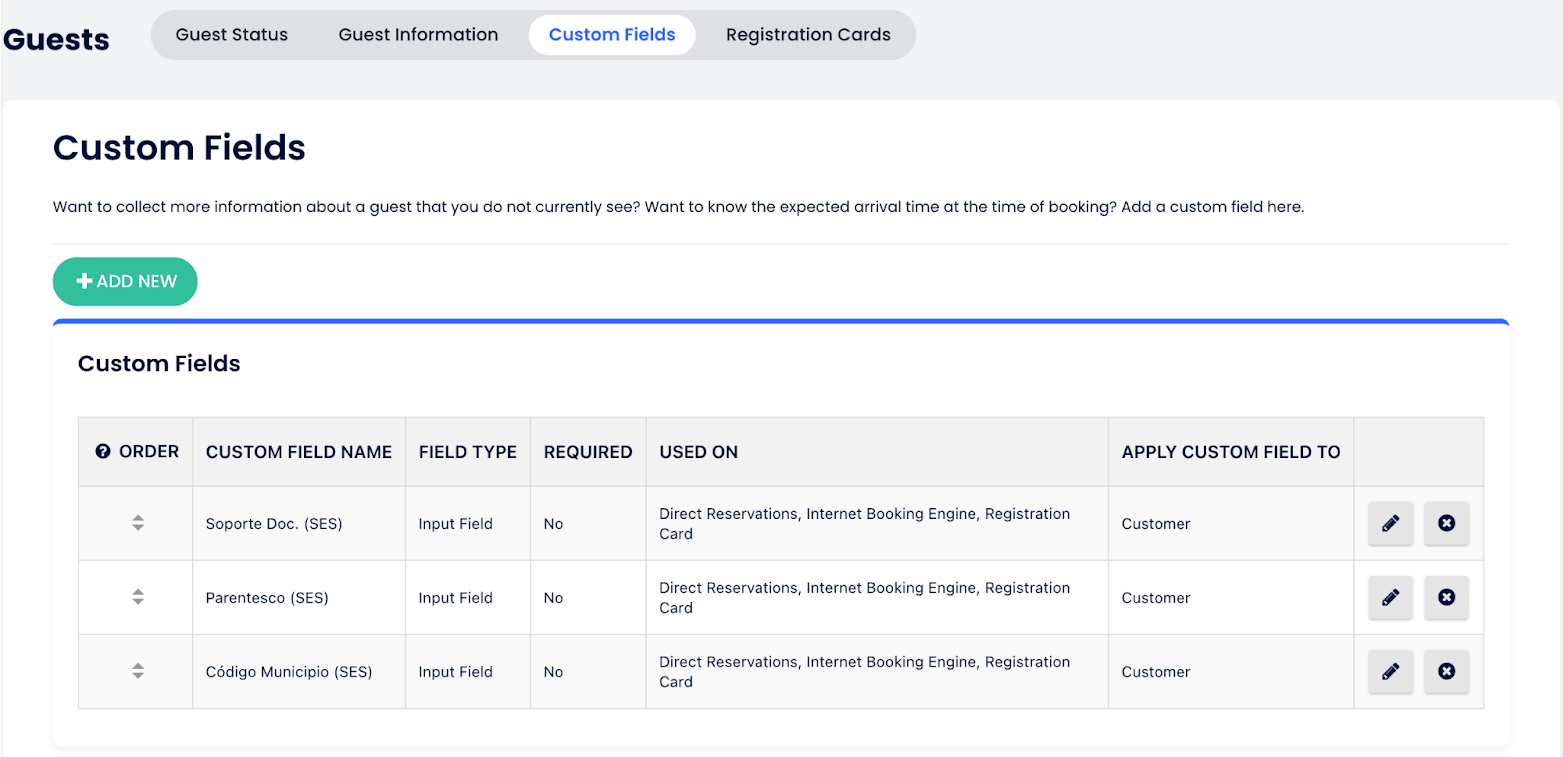Edit the Código Municipio (SES) field

(1390, 672)
